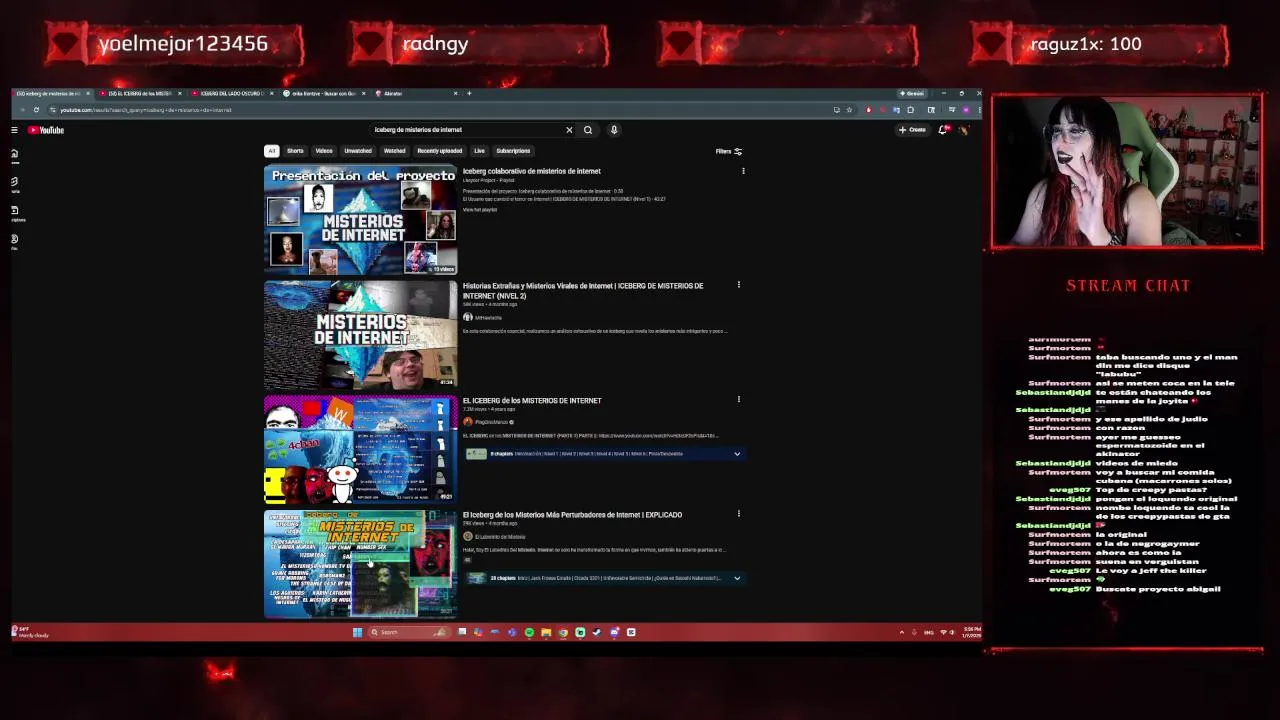This screenshot has height=720, width=1280.
Task: Switch to the Google search tab
Action: click(322, 94)
